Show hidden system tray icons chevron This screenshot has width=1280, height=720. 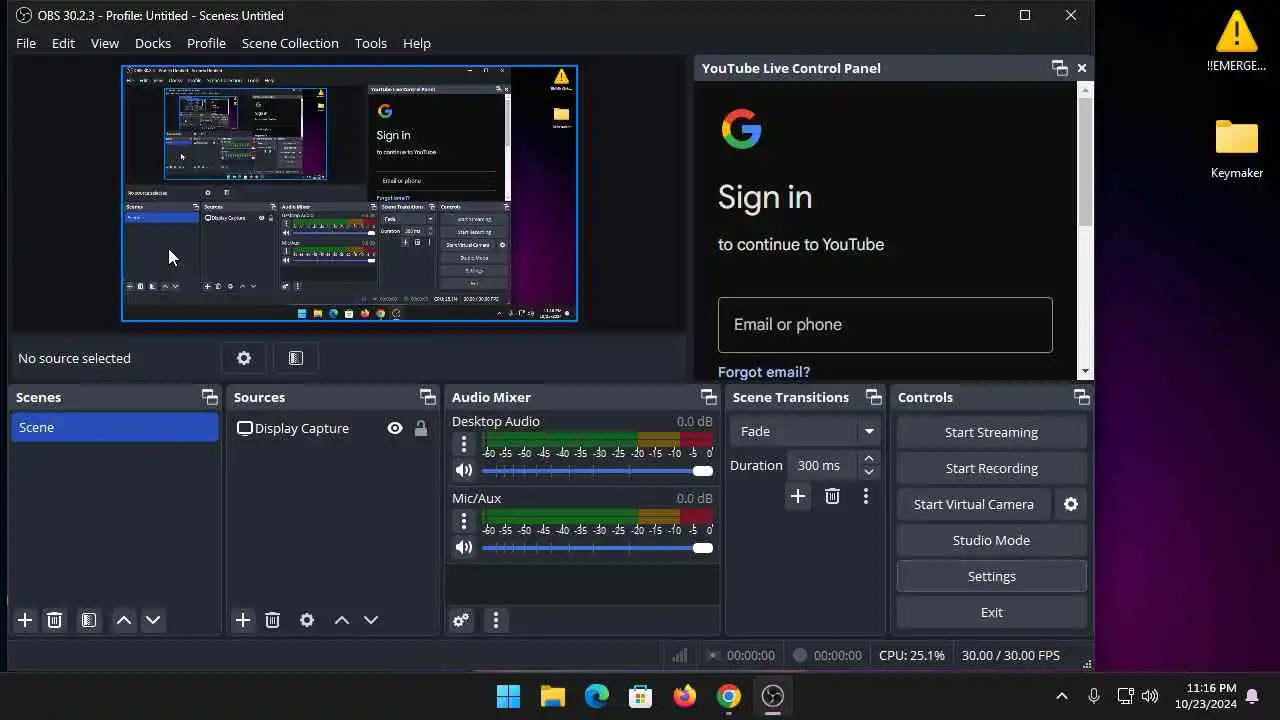(x=1062, y=696)
